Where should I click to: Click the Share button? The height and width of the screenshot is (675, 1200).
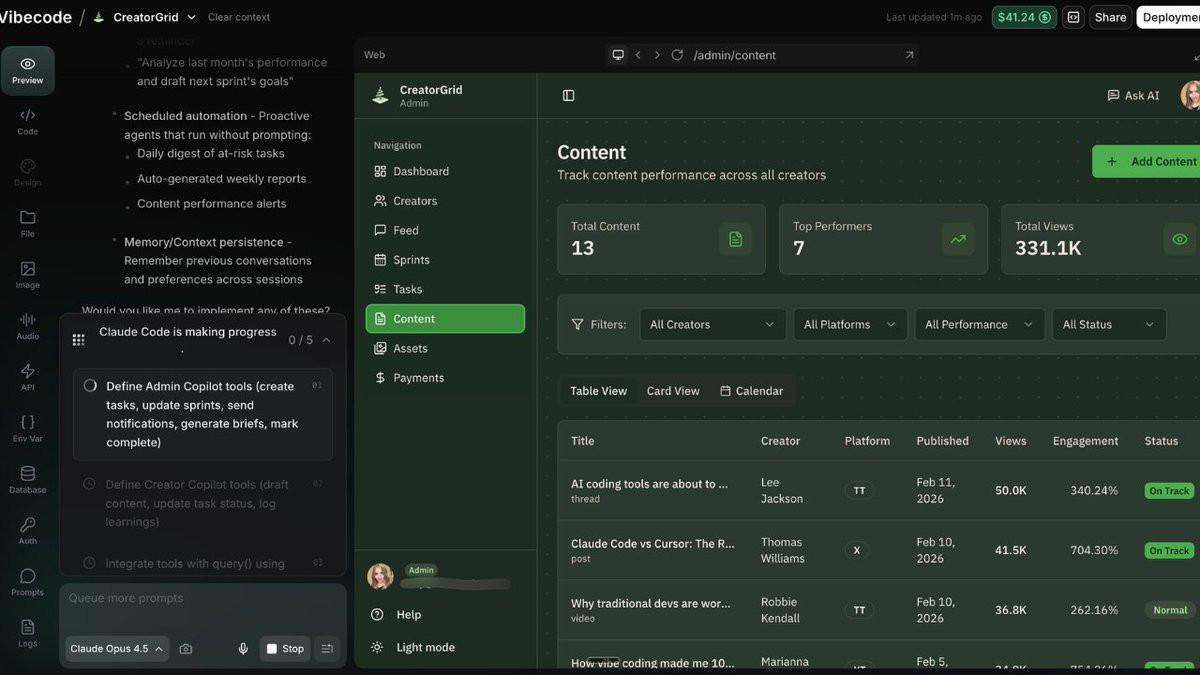coord(1110,17)
